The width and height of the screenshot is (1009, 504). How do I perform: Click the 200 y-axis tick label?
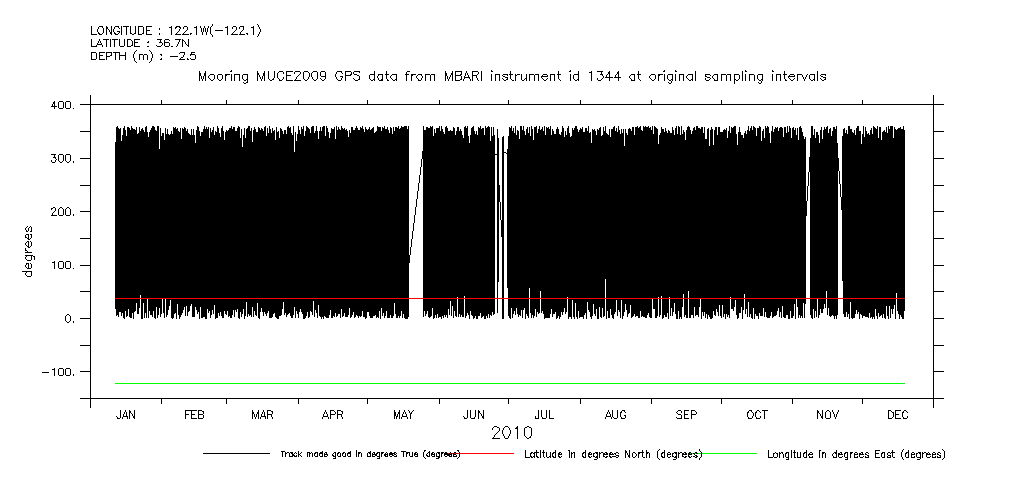(61, 212)
